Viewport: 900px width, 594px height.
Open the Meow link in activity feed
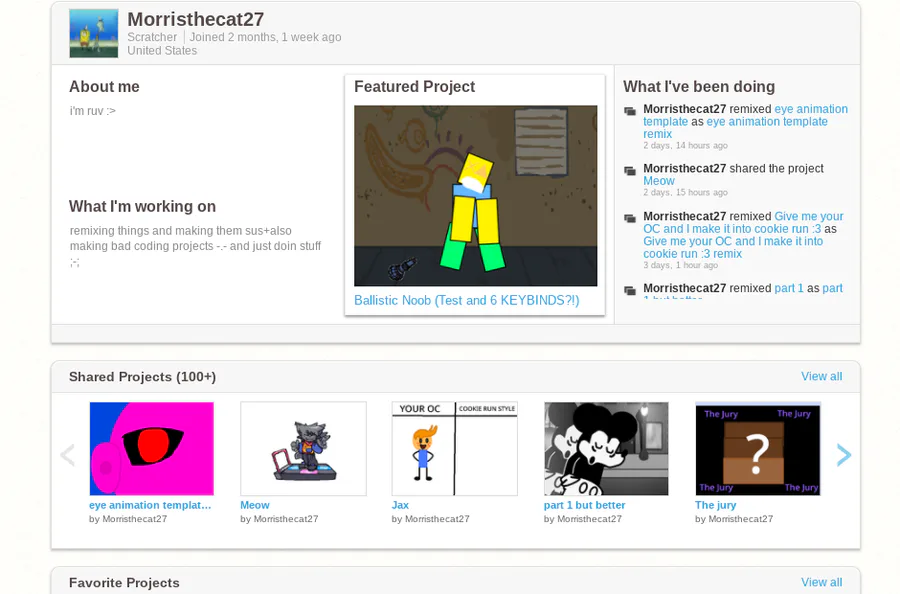(658, 181)
